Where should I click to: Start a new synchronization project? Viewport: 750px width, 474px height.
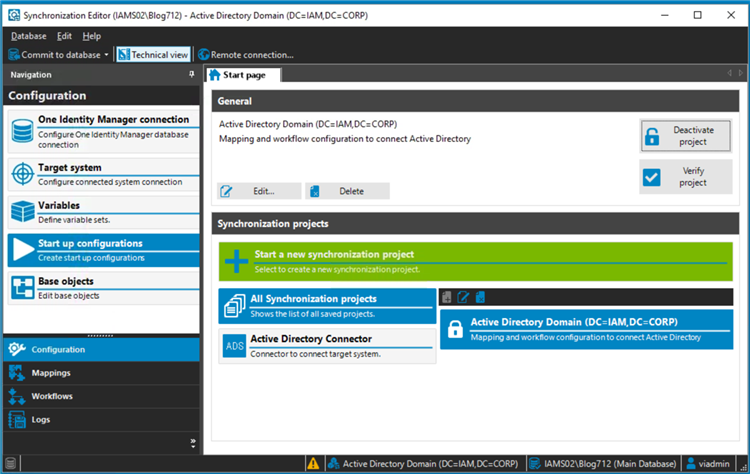pos(475,262)
